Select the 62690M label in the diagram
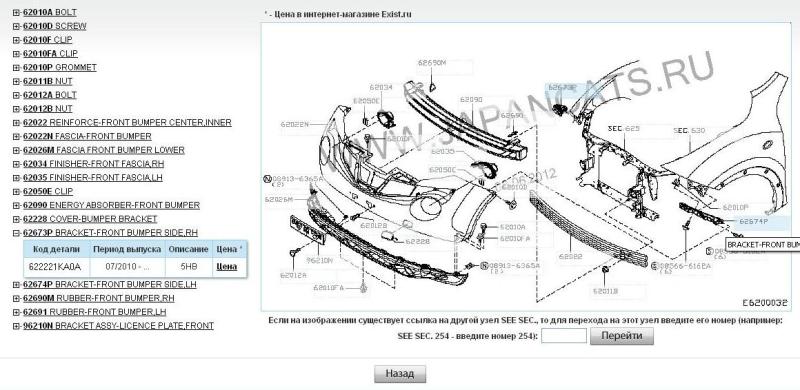 [432, 63]
